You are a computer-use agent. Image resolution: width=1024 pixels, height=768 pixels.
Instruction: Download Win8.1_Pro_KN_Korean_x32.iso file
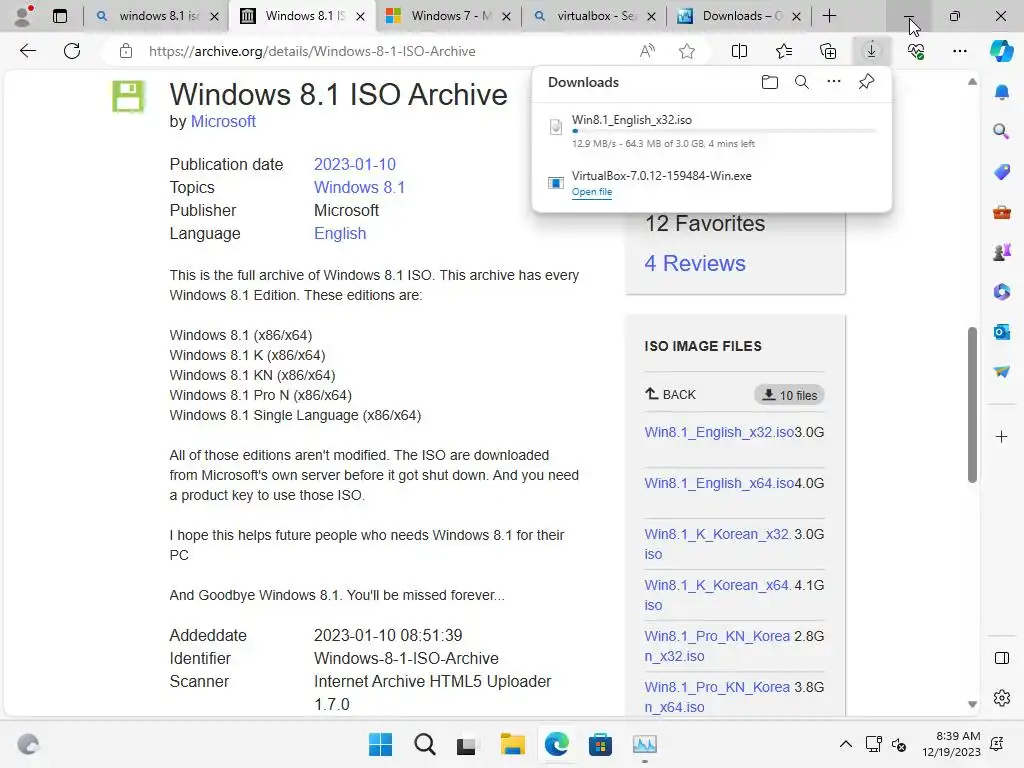coord(717,646)
